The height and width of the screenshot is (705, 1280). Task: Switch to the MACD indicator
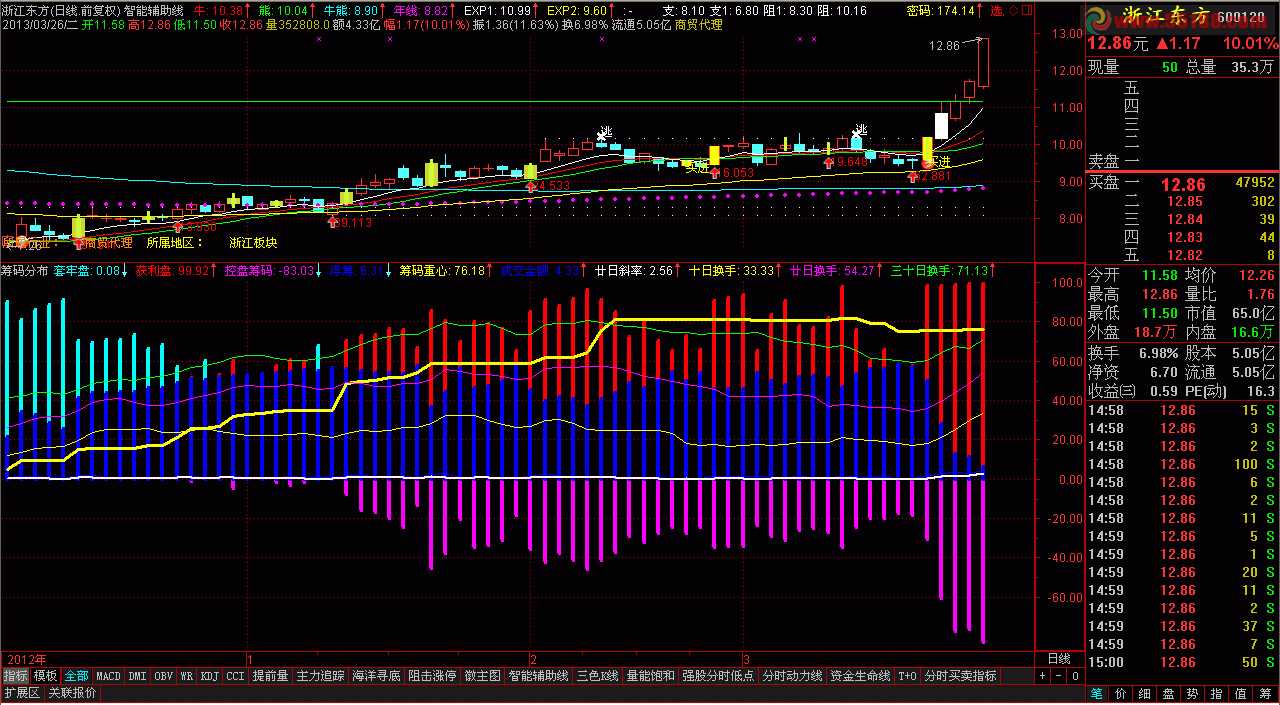(108, 676)
